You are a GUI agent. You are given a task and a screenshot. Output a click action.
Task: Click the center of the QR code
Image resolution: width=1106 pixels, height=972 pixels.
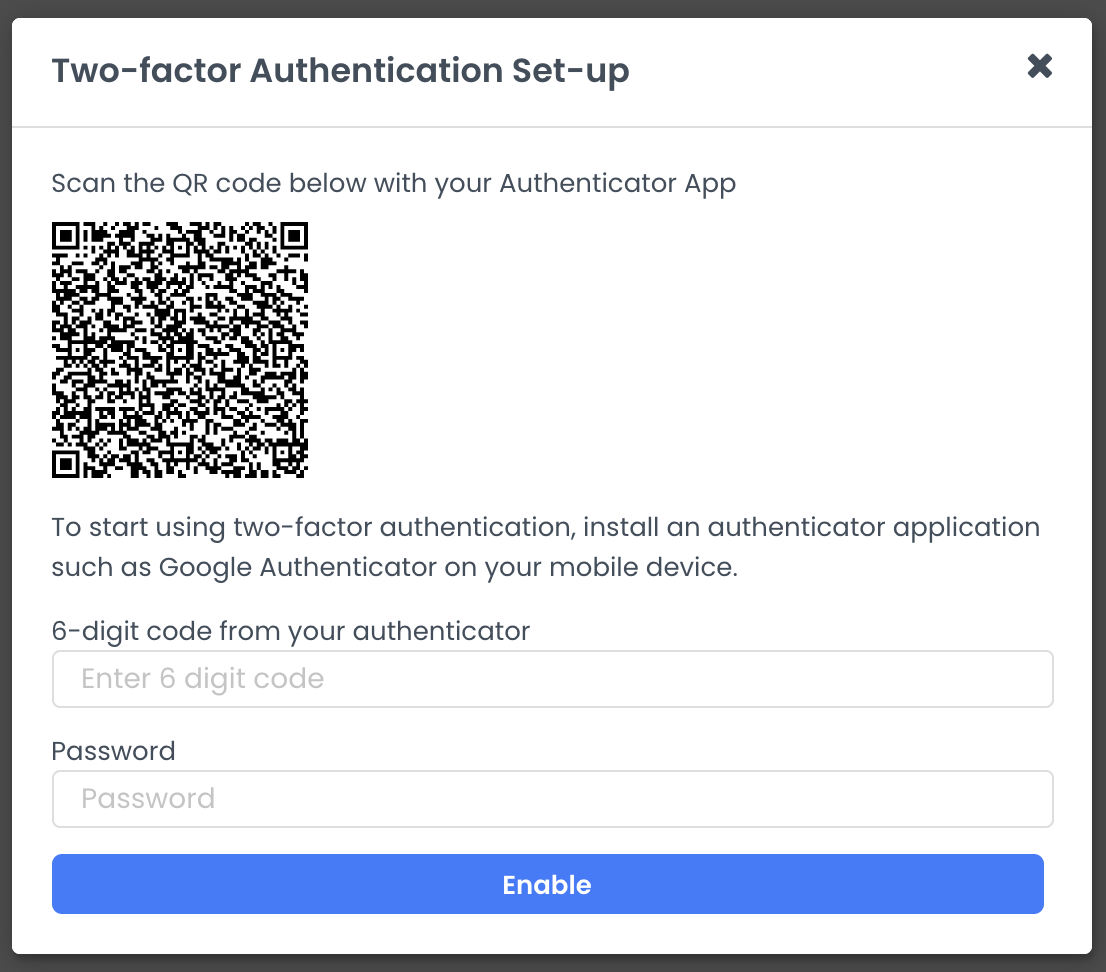[180, 348]
